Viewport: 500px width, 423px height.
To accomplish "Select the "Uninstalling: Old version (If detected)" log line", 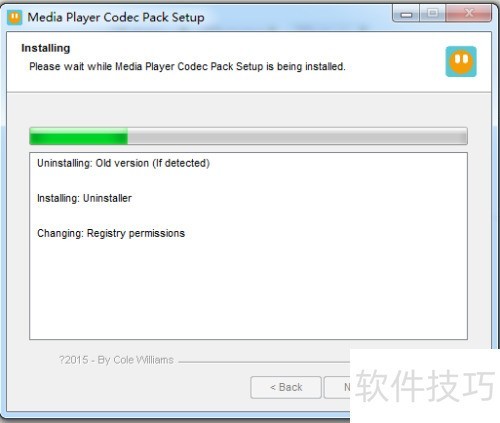I will pyautogui.click(x=123, y=163).
